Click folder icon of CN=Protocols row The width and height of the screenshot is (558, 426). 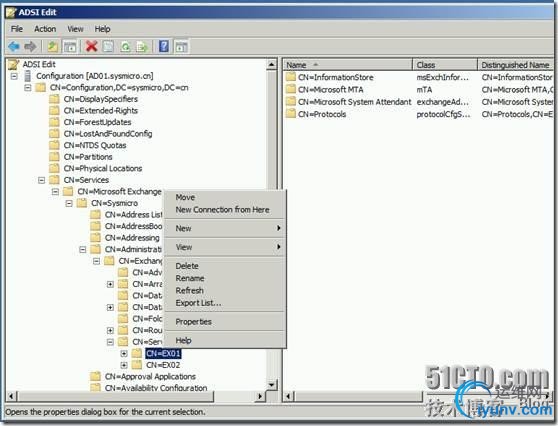coord(291,114)
